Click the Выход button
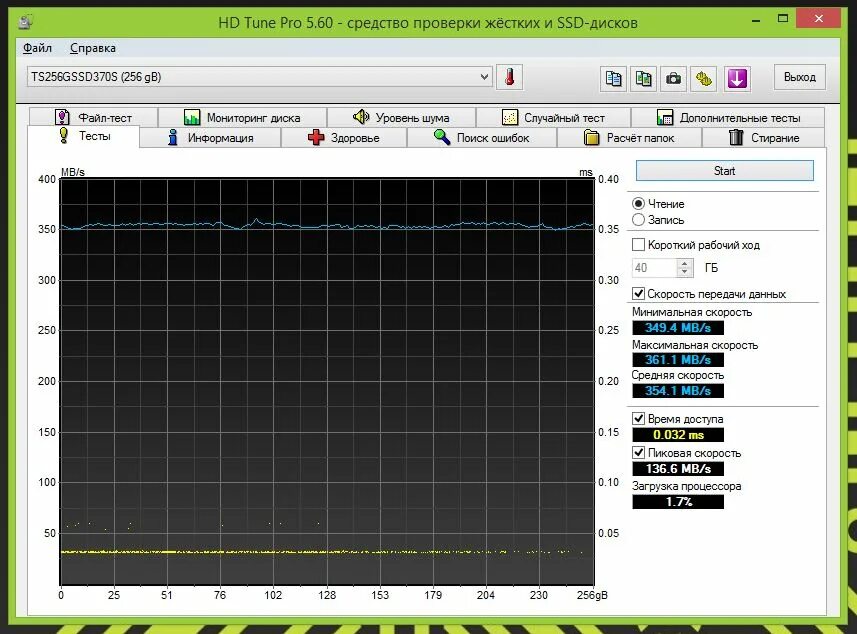Image resolution: width=857 pixels, height=634 pixels. [x=800, y=77]
